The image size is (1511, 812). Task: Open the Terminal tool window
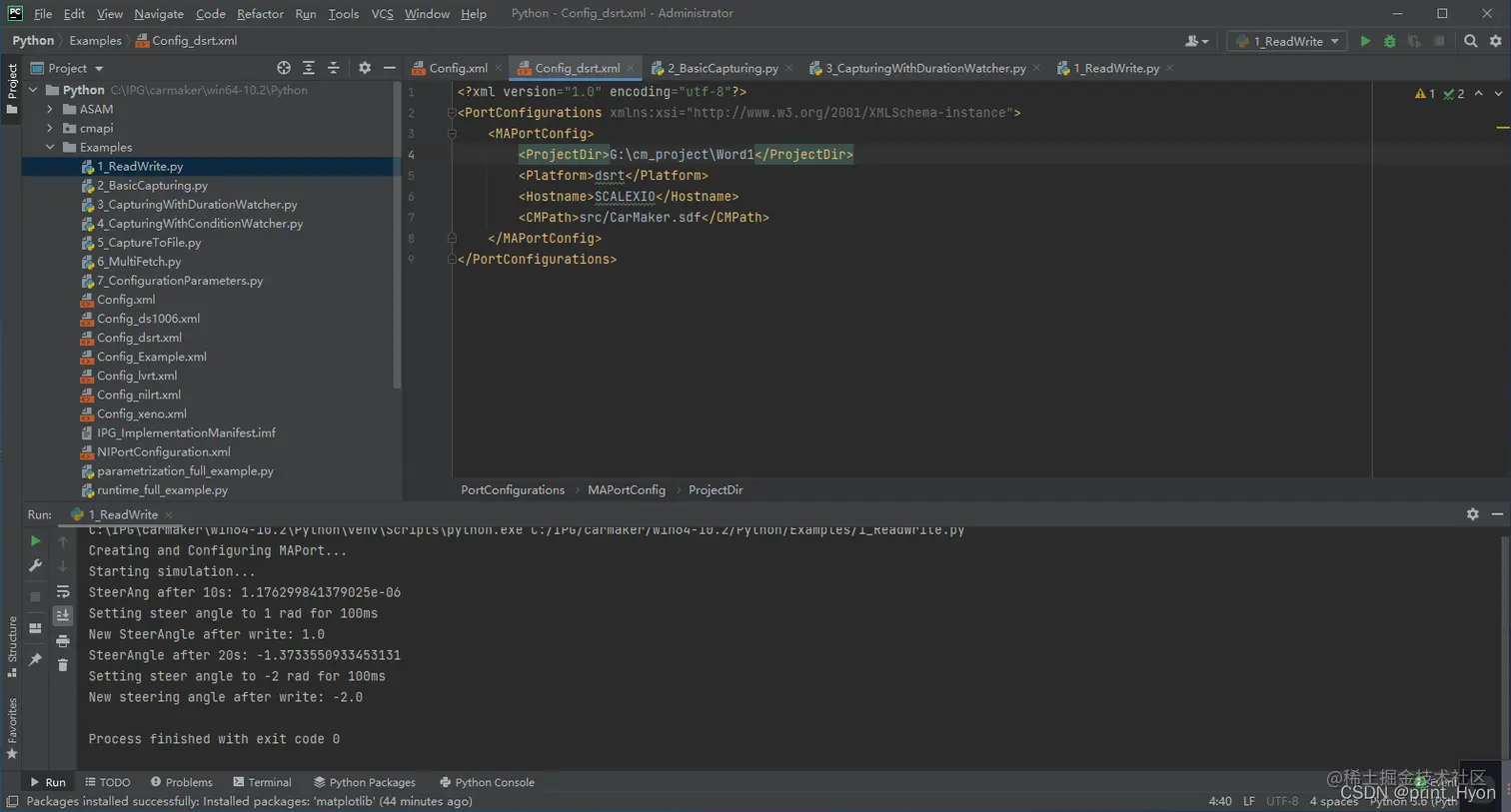tap(262, 782)
